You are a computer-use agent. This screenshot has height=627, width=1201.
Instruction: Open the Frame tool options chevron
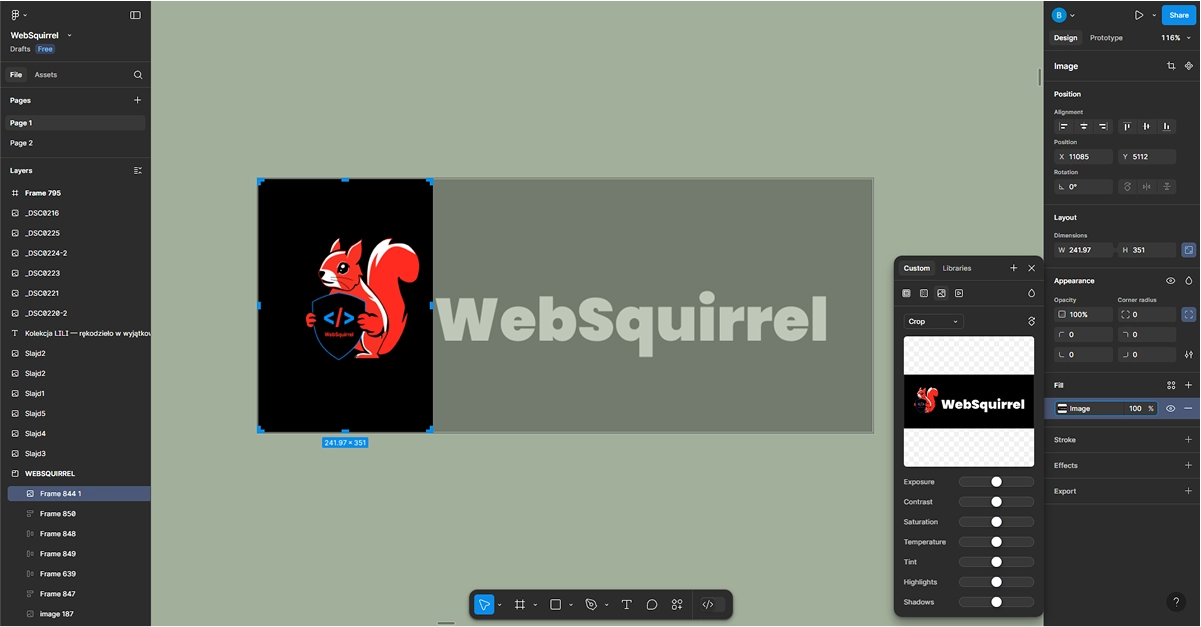pos(535,604)
